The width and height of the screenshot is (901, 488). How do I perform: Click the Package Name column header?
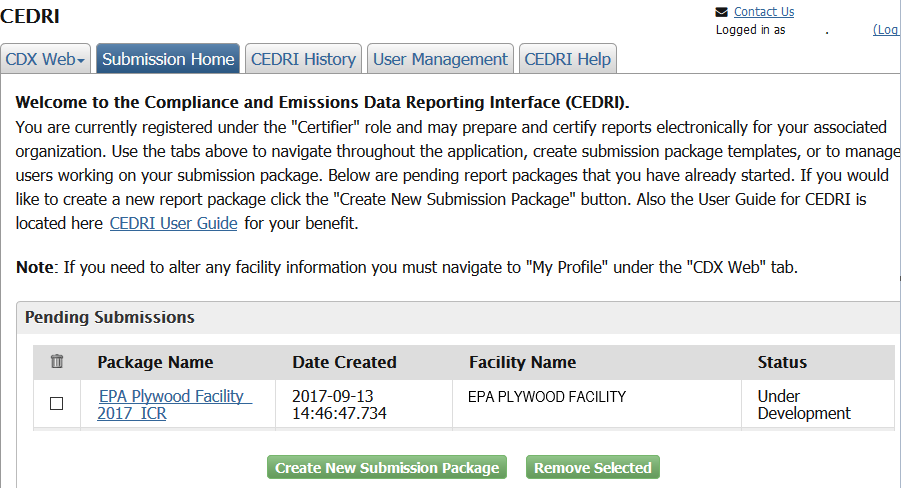coord(155,362)
